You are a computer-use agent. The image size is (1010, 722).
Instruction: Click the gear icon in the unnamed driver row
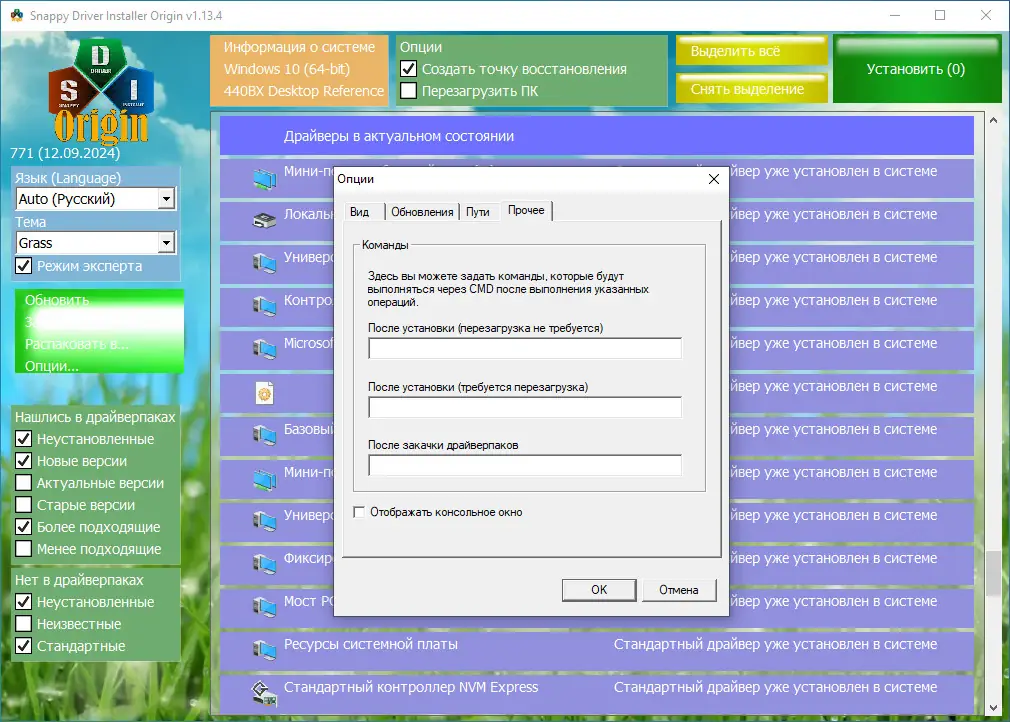point(264,393)
